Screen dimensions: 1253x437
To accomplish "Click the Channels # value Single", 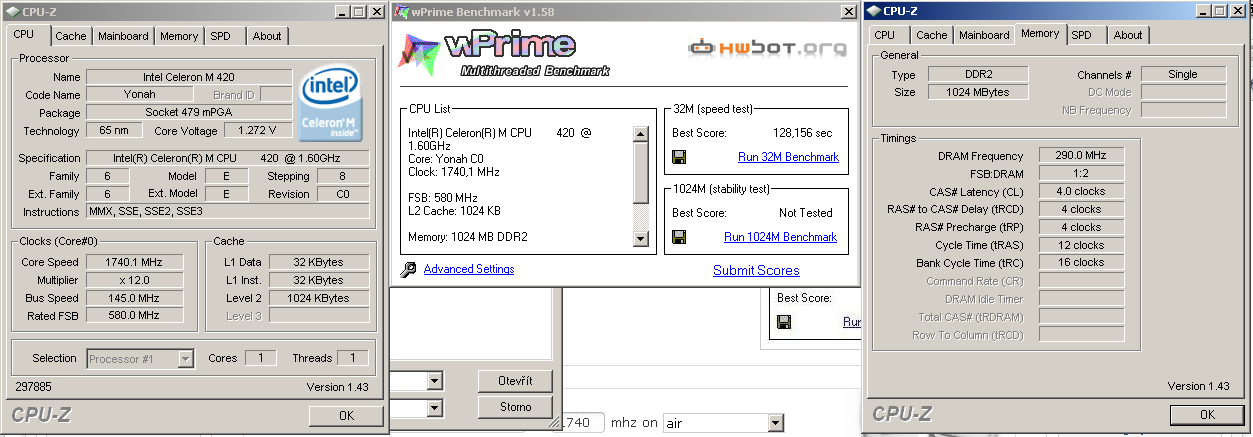I will point(1183,74).
